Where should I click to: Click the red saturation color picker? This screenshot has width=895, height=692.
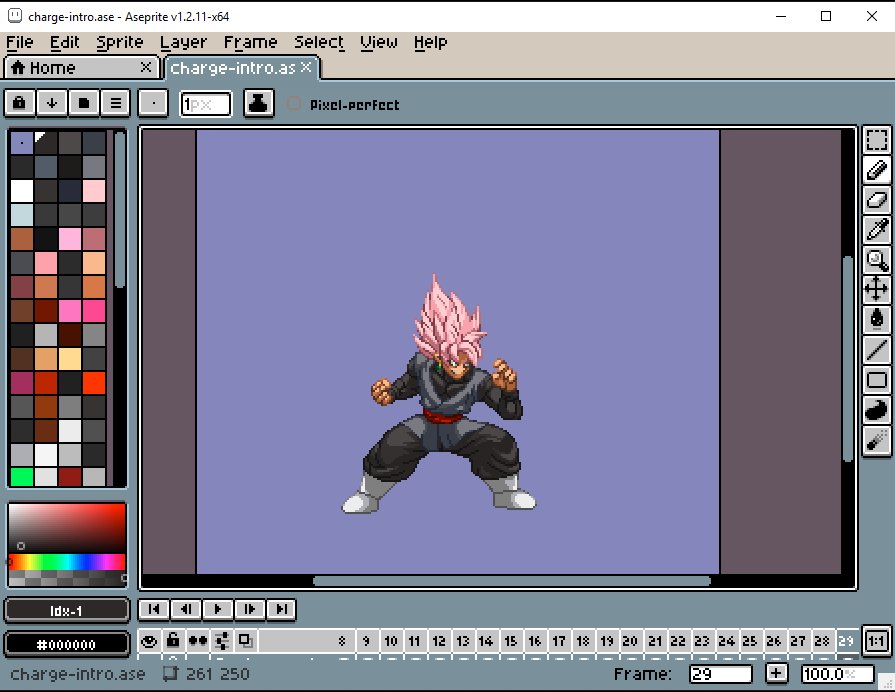pos(67,528)
